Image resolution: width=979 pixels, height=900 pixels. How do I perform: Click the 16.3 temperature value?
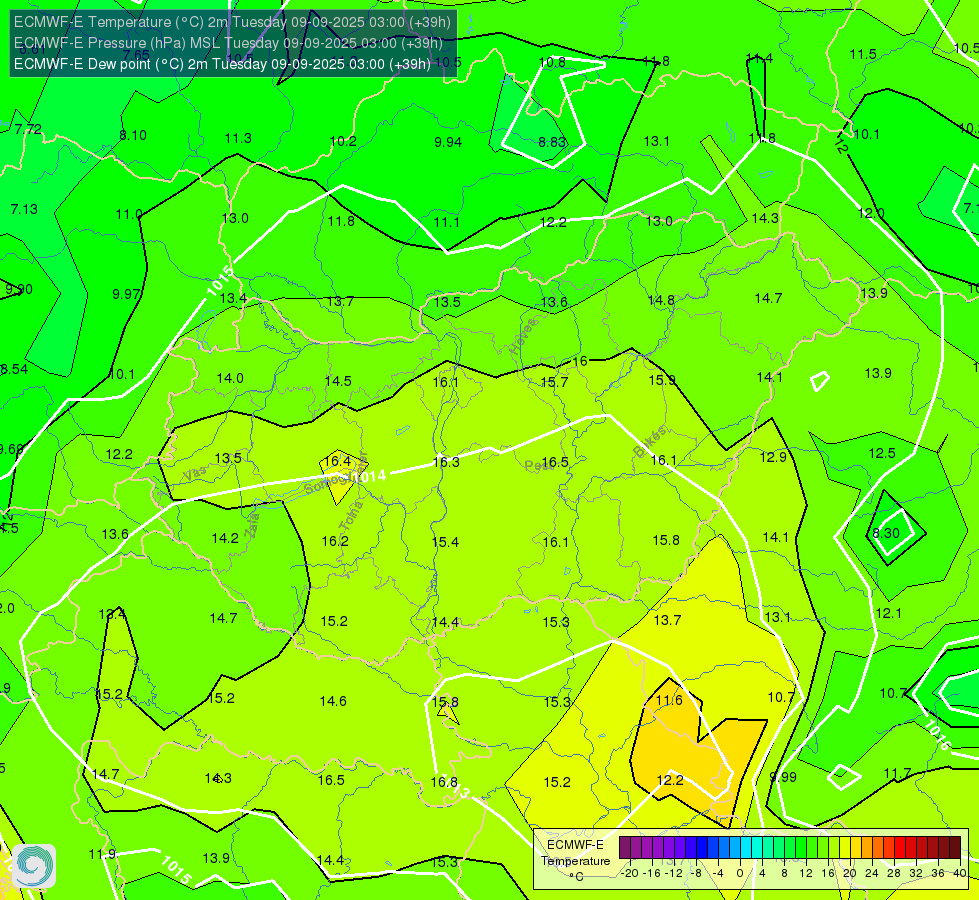(x=446, y=462)
